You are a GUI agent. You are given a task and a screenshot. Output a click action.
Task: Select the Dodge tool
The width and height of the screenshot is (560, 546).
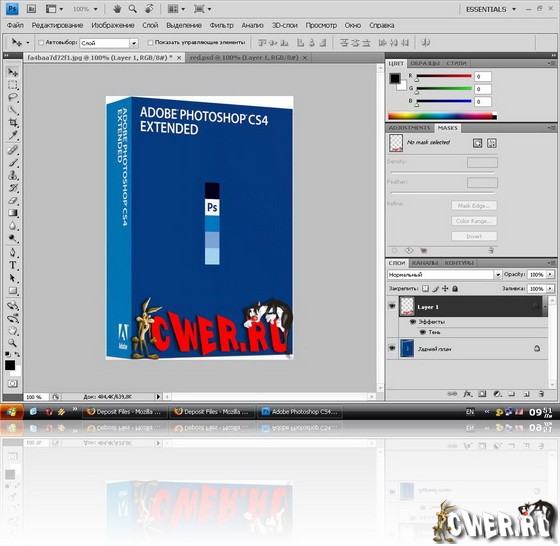tap(12, 238)
